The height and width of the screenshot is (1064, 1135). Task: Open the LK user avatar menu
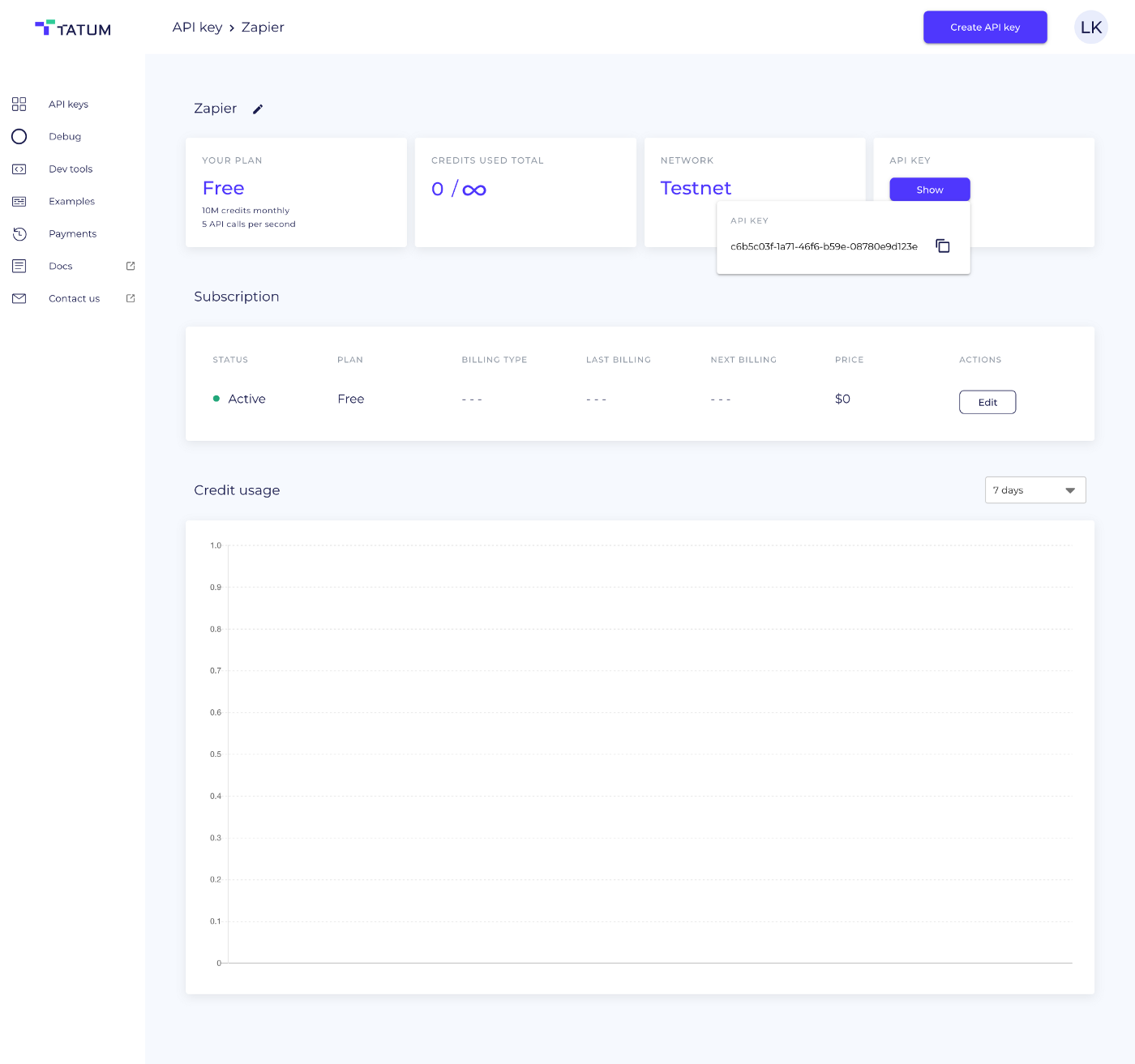1091,27
